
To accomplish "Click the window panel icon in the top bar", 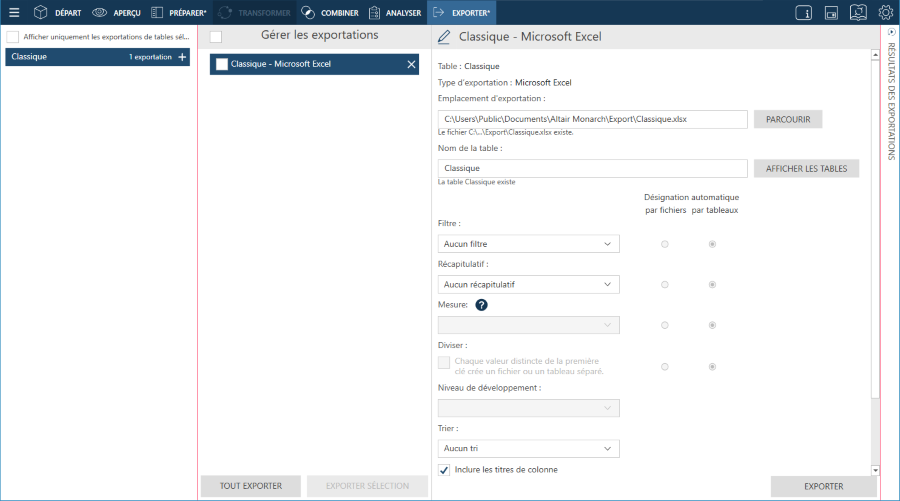I will [831, 13].
